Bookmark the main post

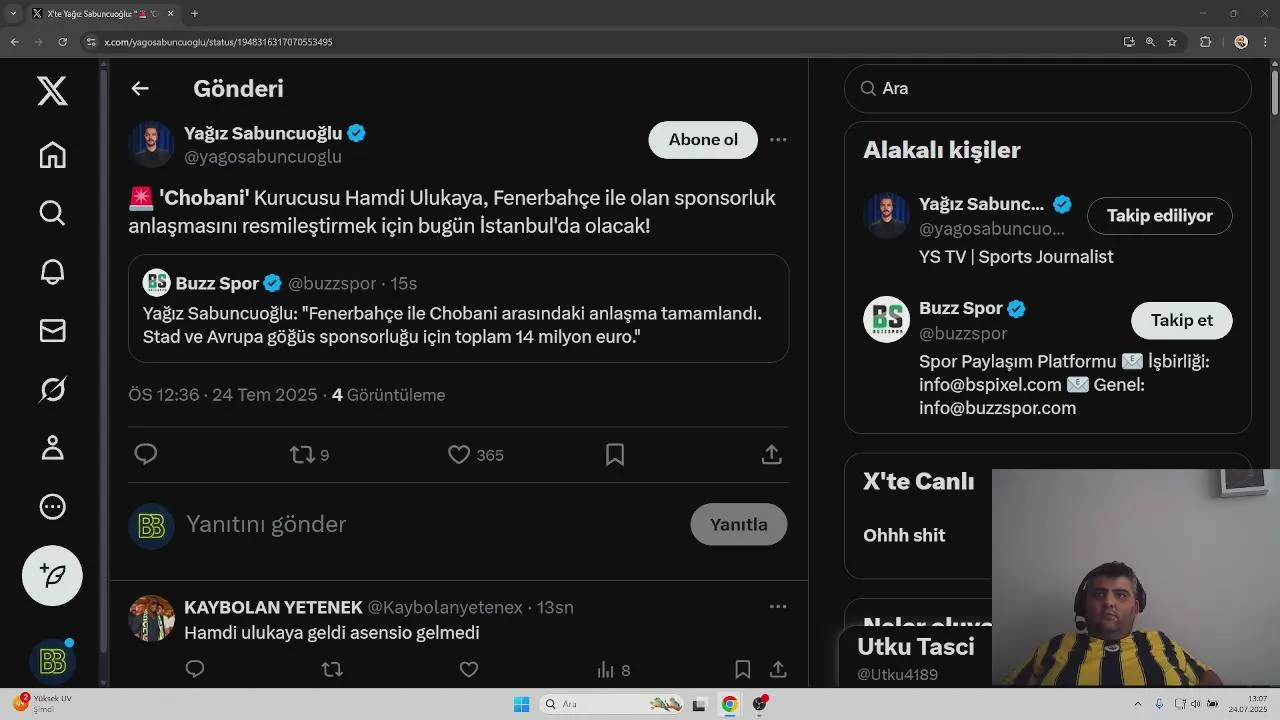pos(615,455)
